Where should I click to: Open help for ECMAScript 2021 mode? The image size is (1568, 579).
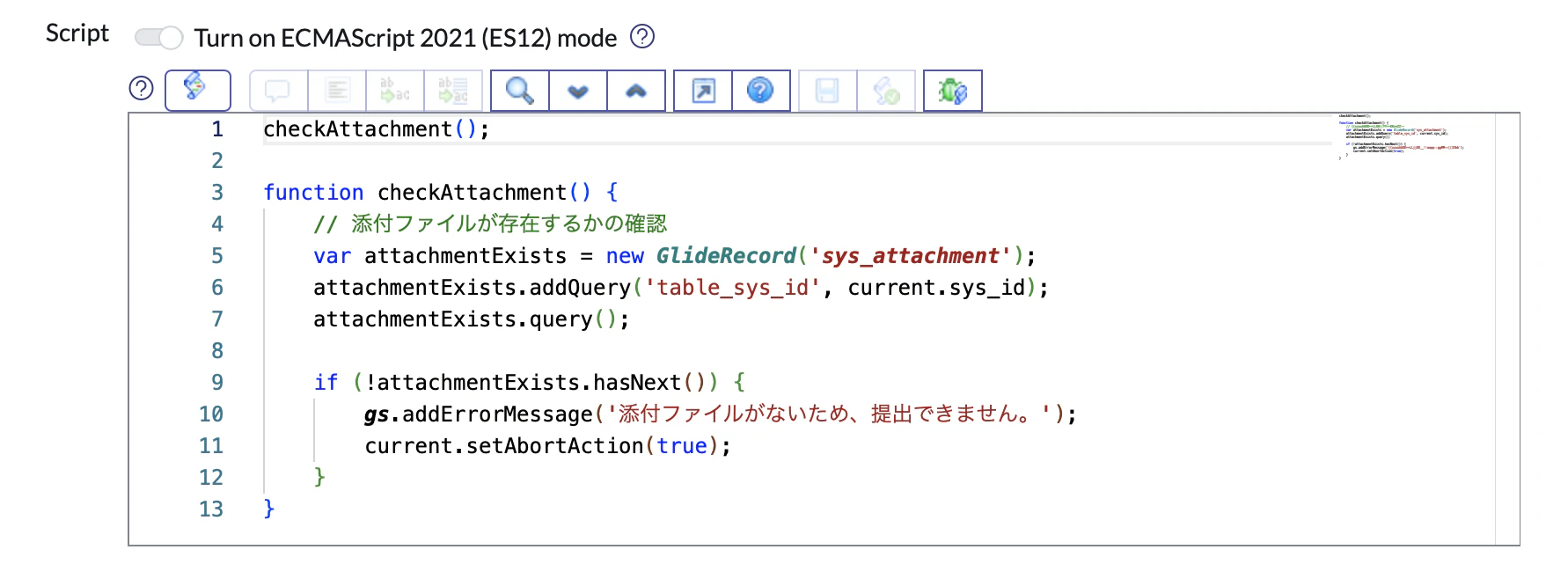643,36
